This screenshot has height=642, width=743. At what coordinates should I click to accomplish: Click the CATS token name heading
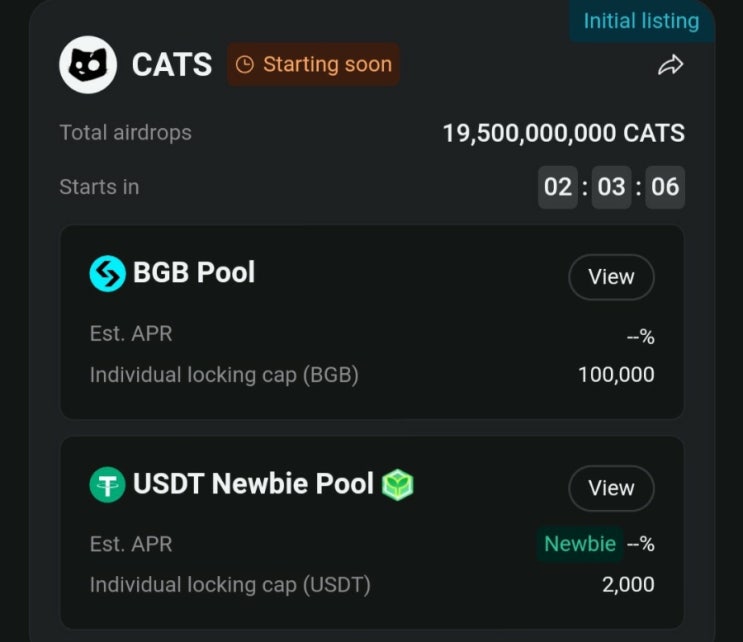click(x=172, y=65)
